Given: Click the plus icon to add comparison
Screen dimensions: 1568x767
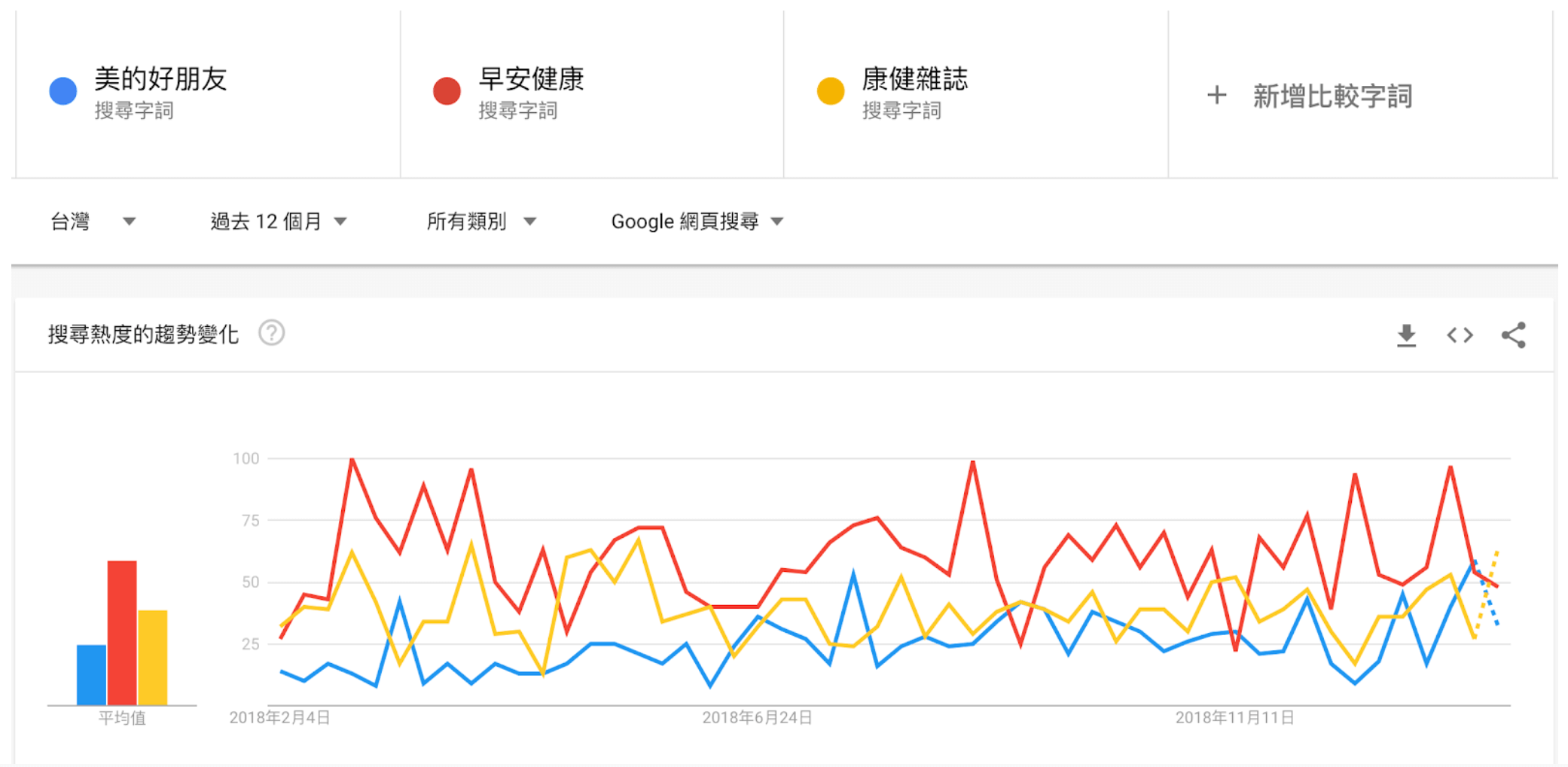Looking at the screenshot, I should click(1216, 96).
